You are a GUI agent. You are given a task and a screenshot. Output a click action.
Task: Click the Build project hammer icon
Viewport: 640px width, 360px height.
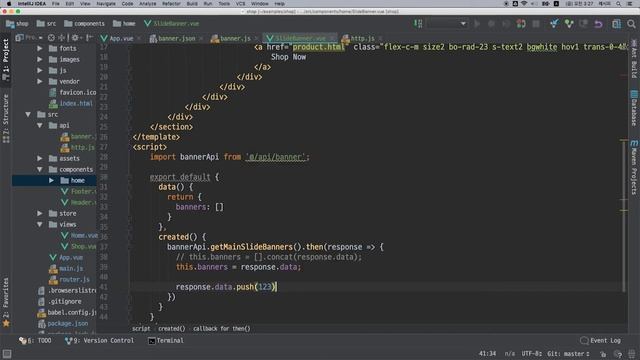click(x=418, y=24)
